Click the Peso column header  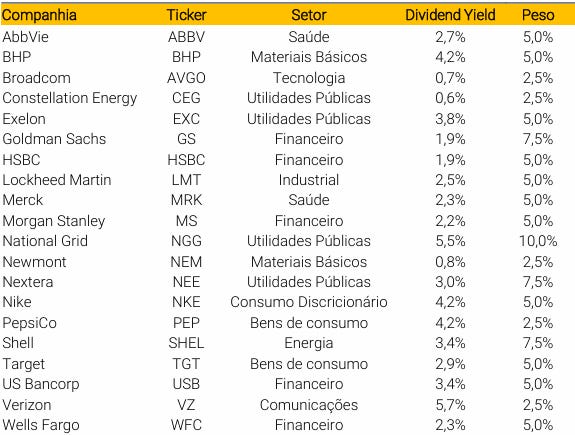(538, 15)
